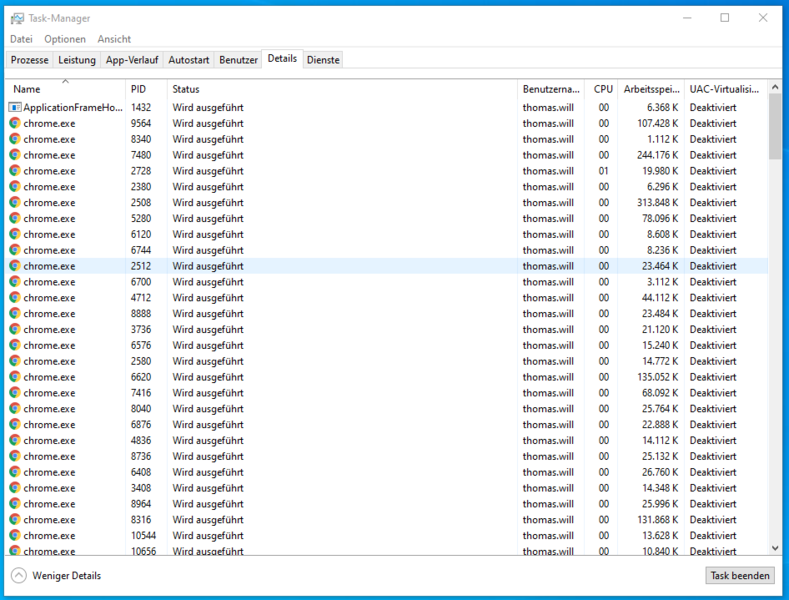Switch to the Dienste tab

click(x=323, y=60)
